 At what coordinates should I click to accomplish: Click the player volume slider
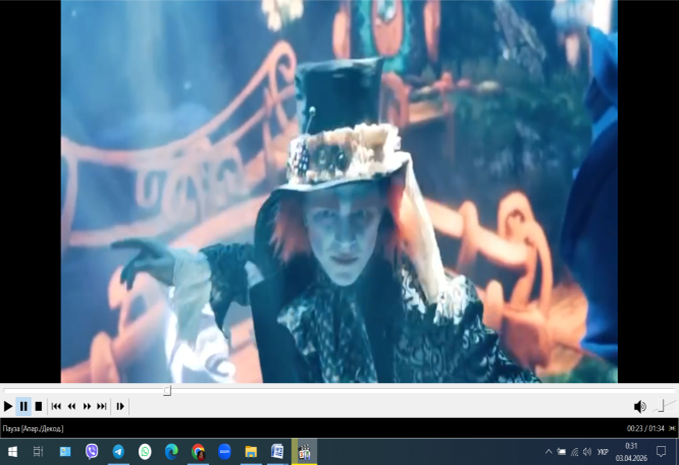point(661,406)
